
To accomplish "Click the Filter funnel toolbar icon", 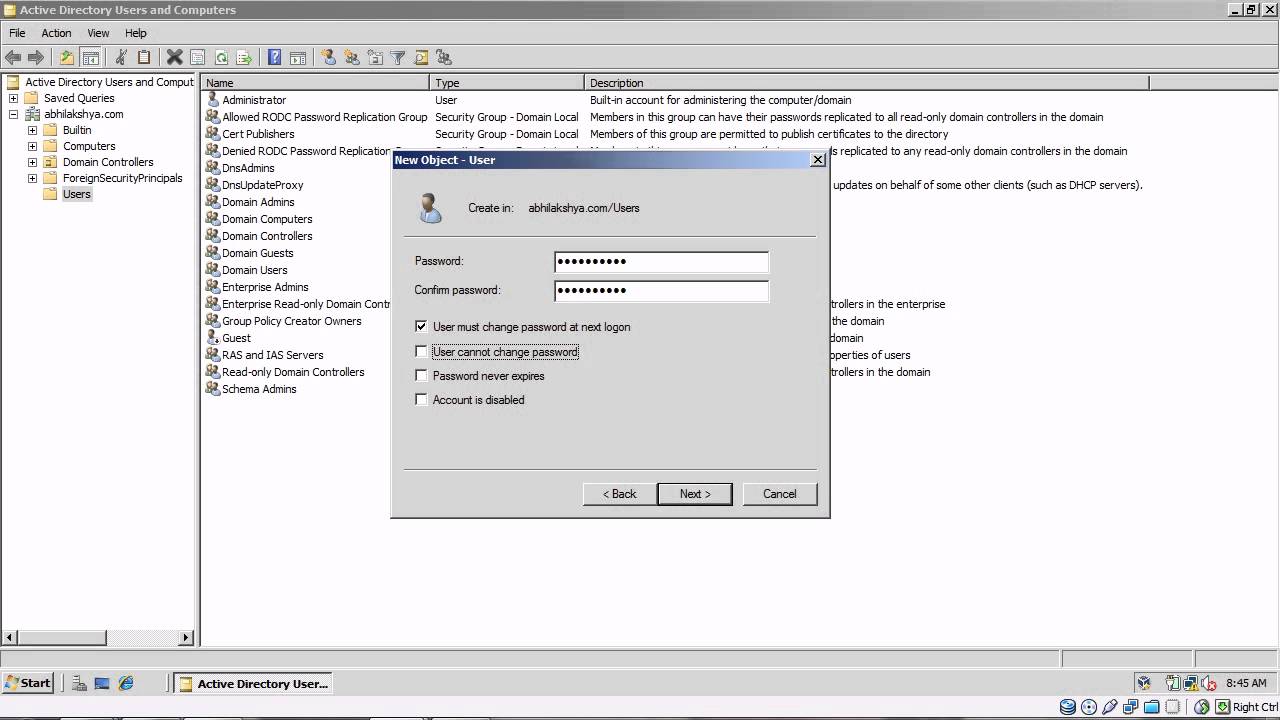I will point(398,58).
